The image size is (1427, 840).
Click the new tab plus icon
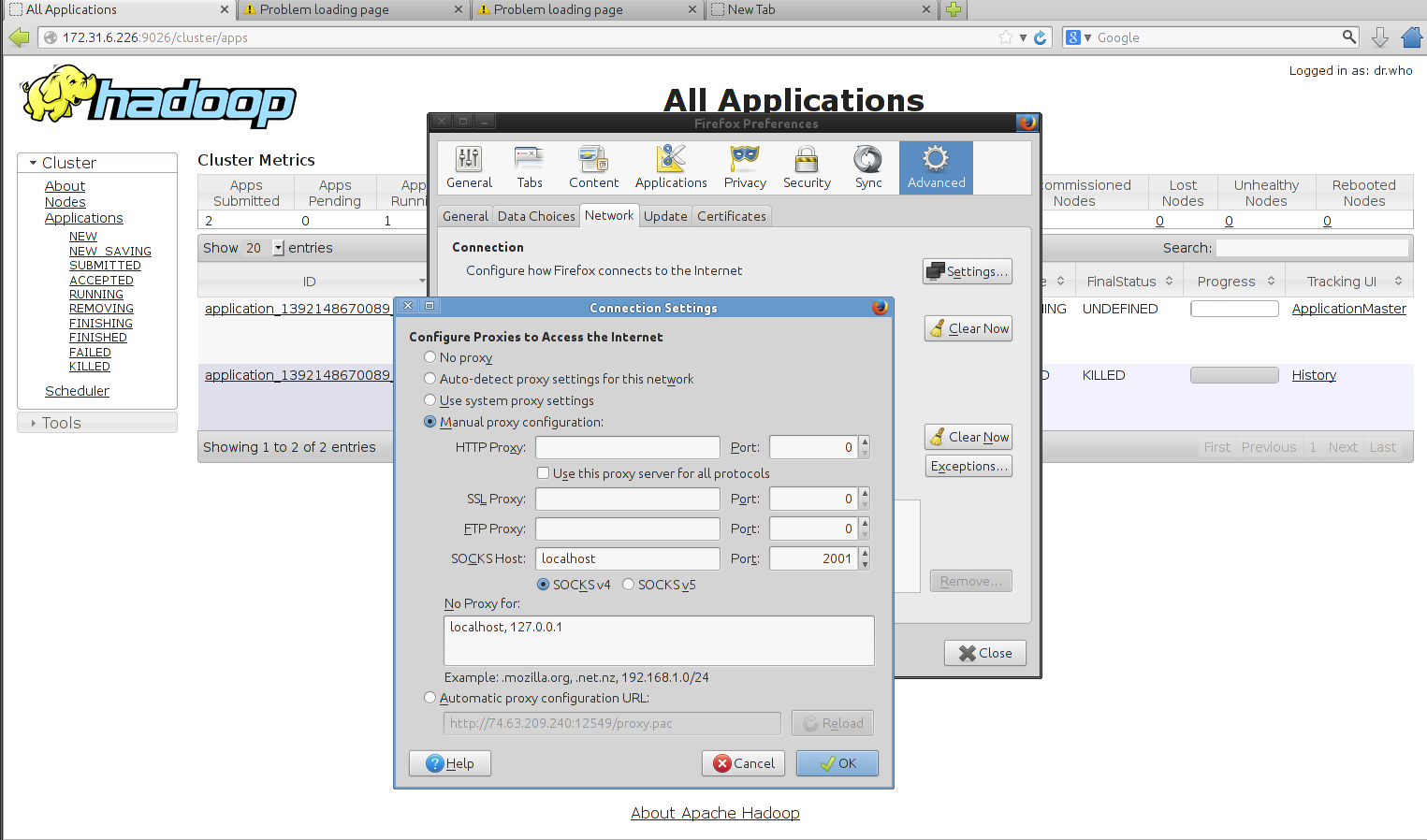point(954,9)
